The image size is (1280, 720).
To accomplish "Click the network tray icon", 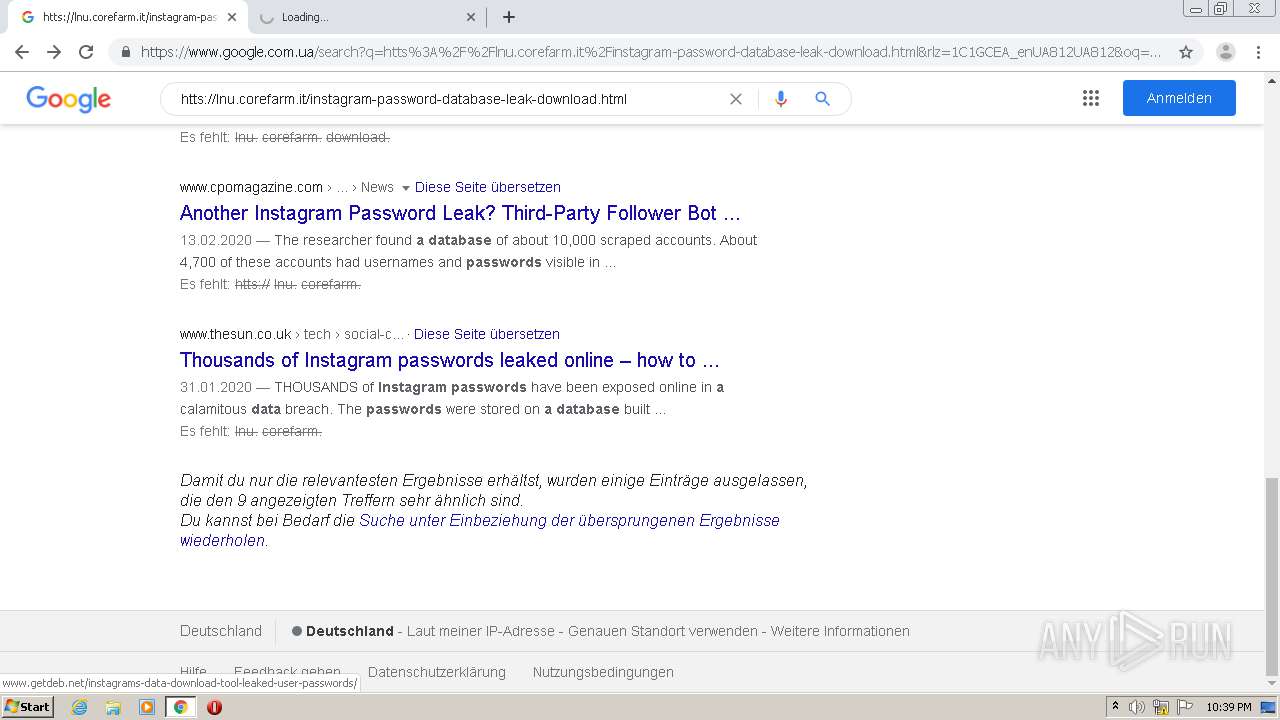I will click(1161, 707).
